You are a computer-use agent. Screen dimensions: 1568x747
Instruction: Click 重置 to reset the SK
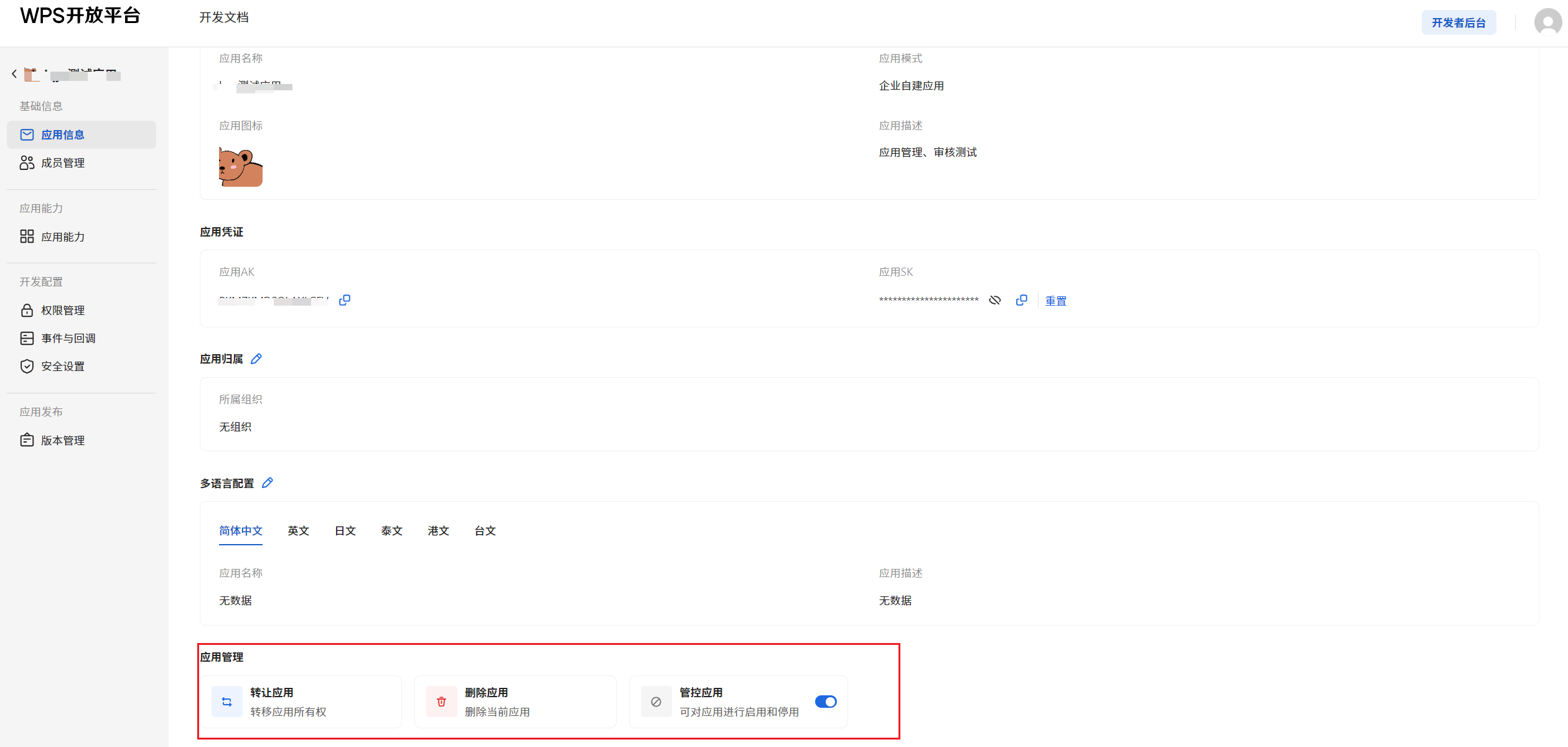pos(1056,301)
